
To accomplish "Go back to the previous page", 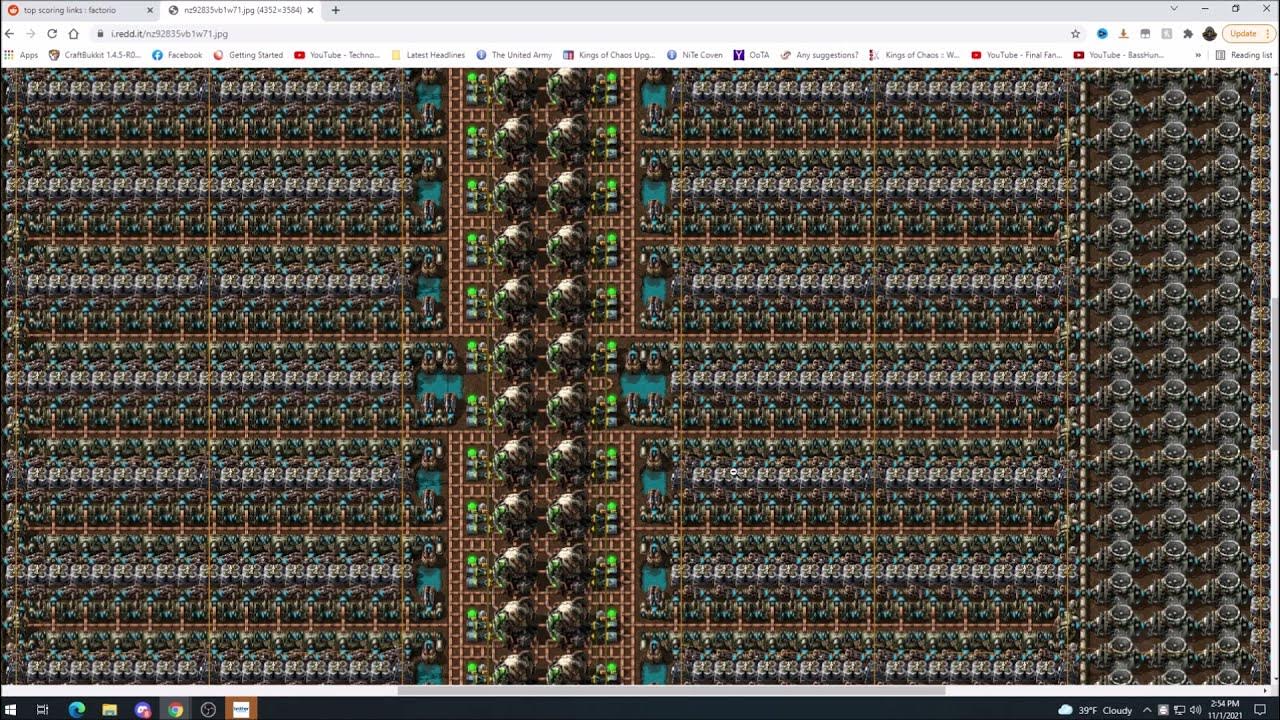I will click(10, 33).
